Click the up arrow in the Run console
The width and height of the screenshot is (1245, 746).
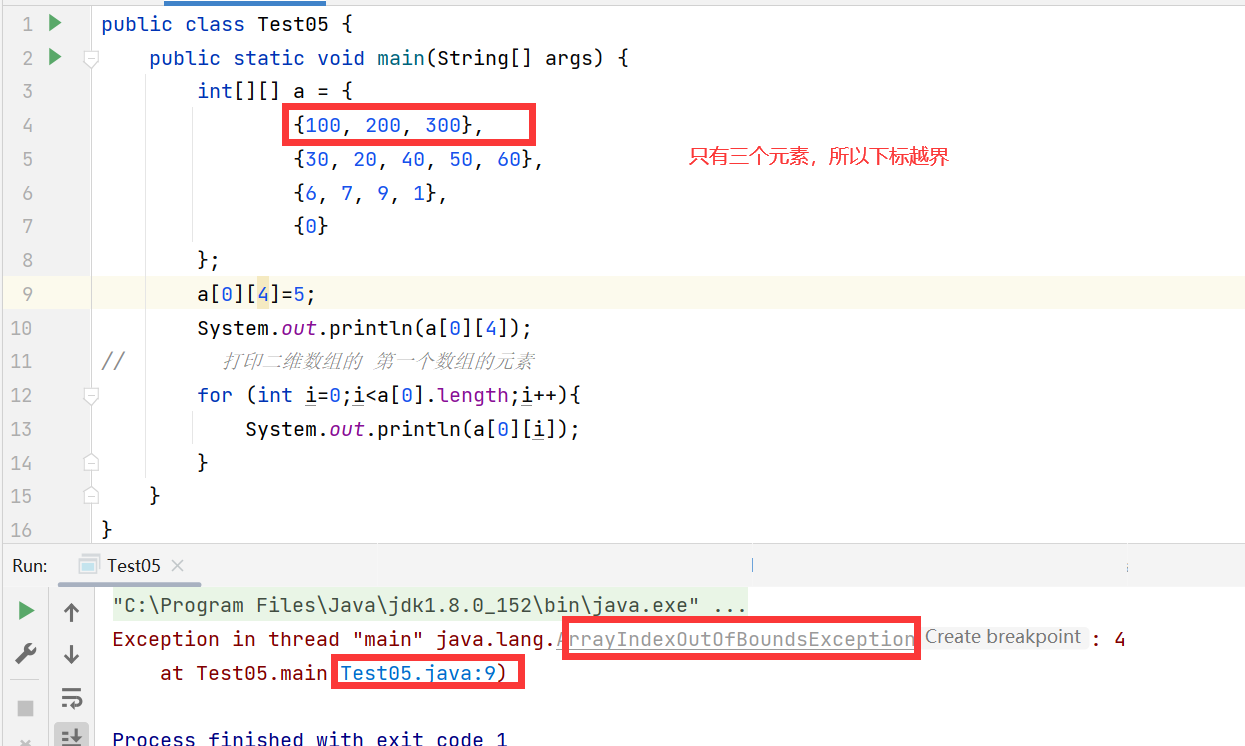(71, 611)
